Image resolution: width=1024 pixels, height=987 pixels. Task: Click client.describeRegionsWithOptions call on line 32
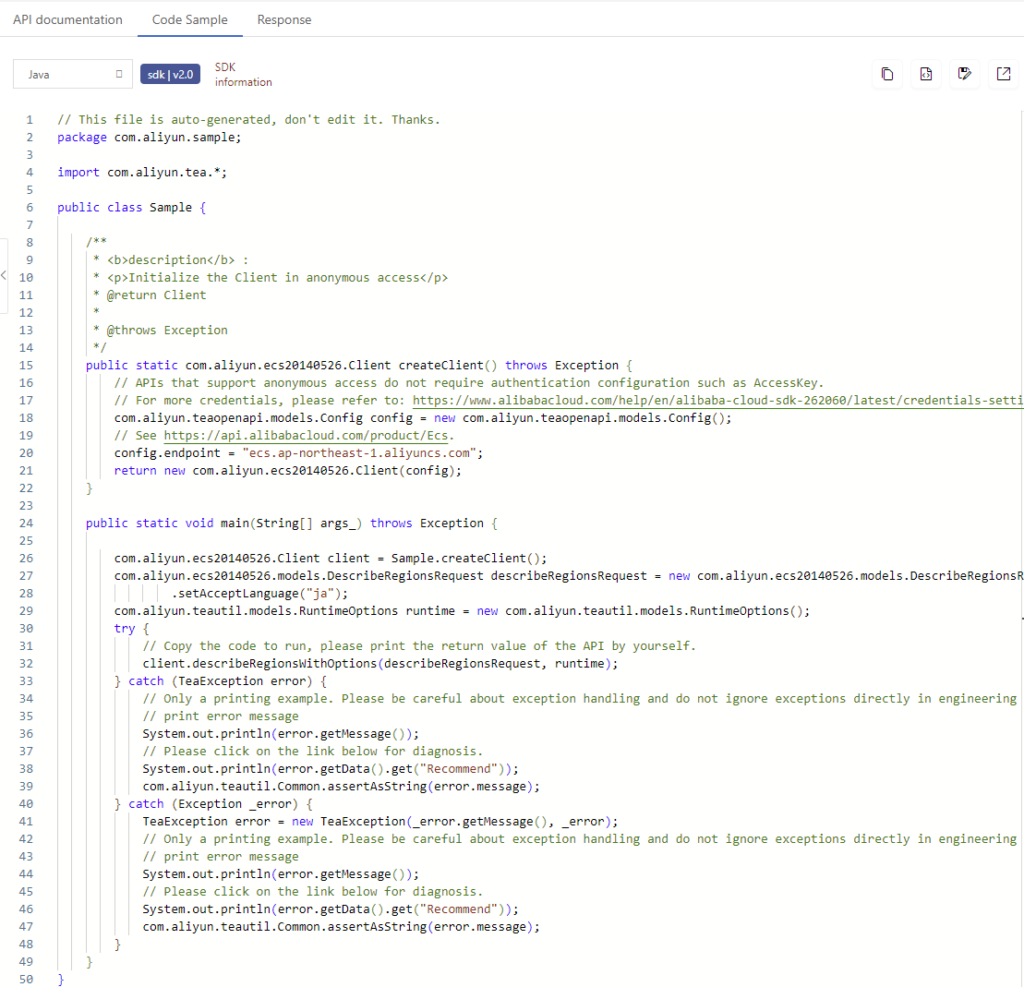(380, 664)
